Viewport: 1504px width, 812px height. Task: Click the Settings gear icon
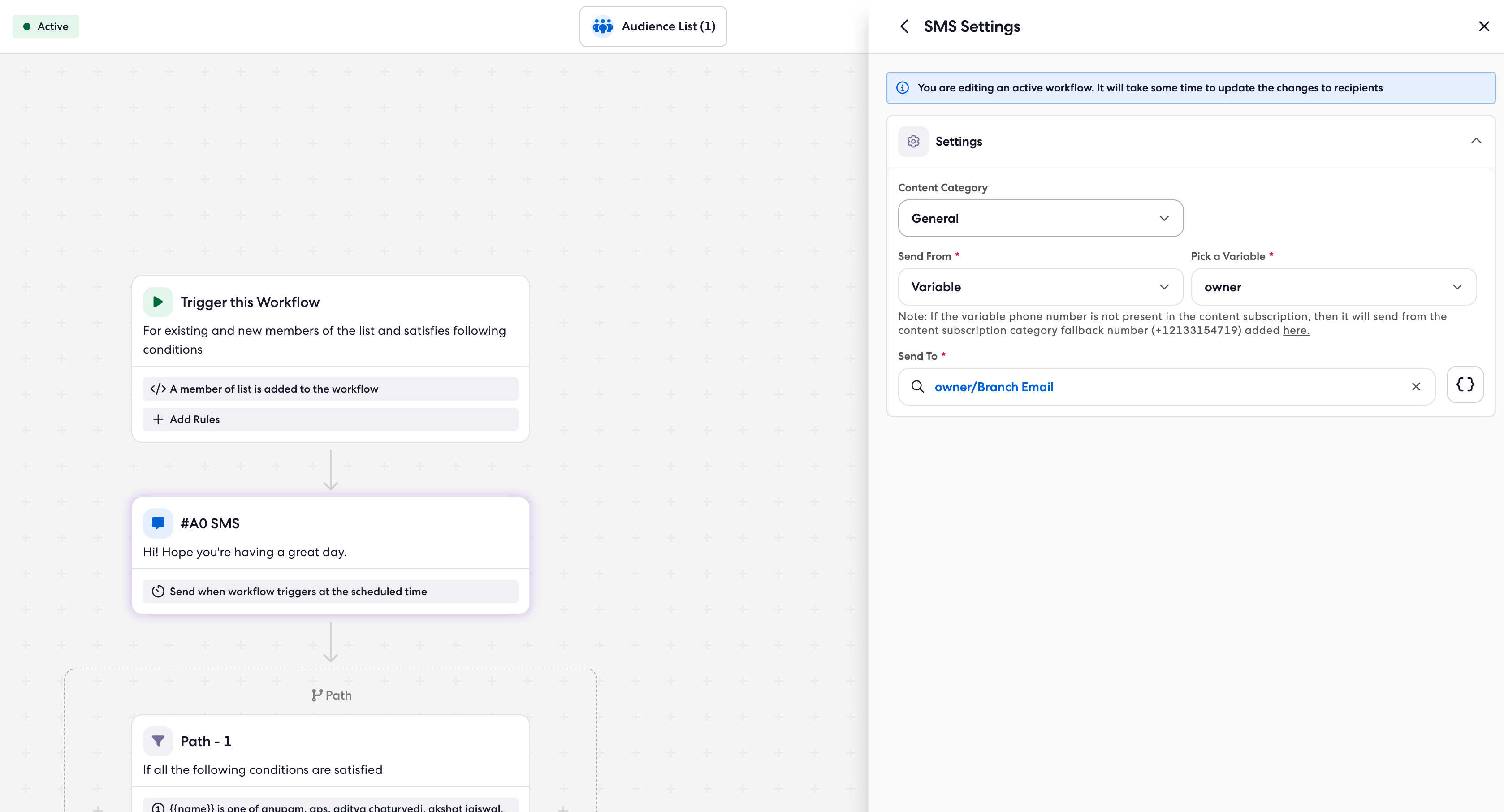pyautogui.click(x=913, y=141)
